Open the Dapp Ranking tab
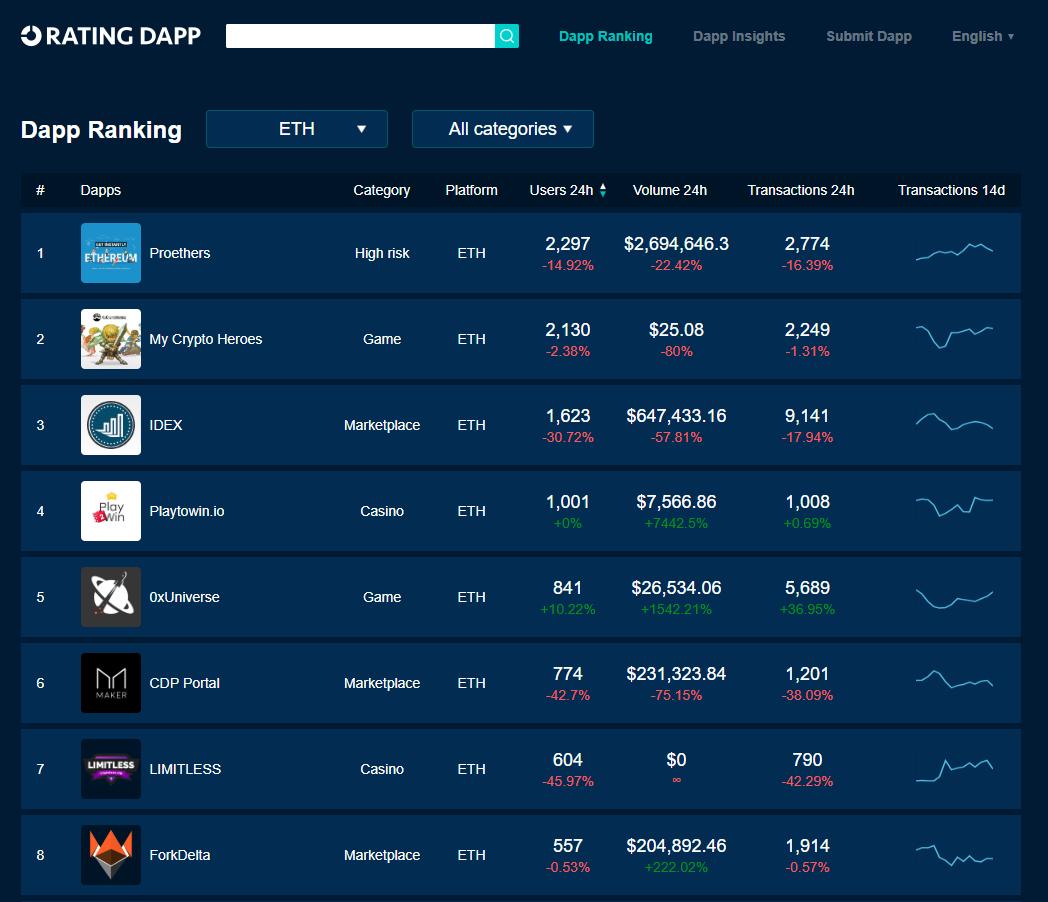1048x902 pixels. (606, 36)
